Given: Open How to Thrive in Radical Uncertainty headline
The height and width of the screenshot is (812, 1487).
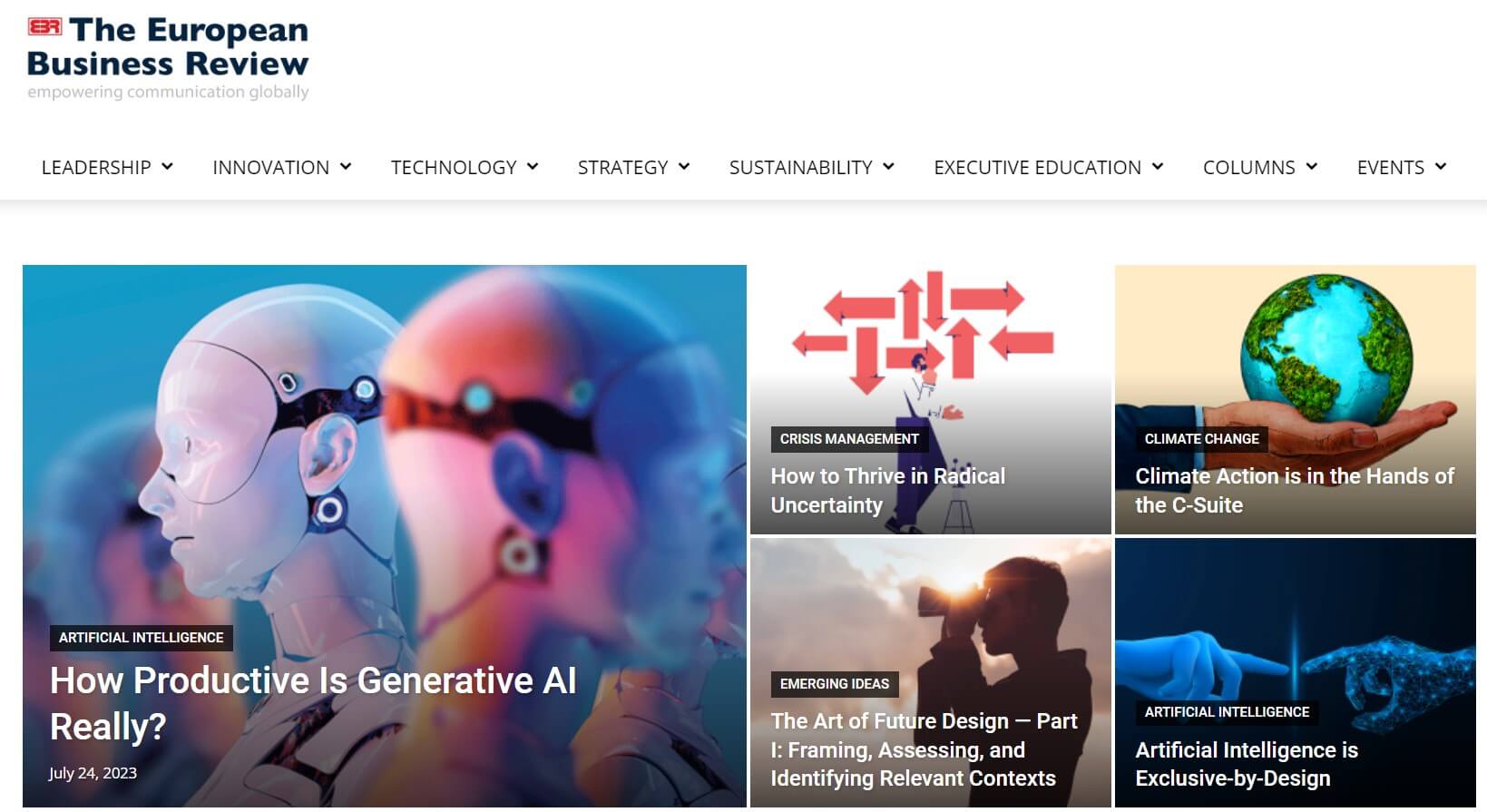Looking at the screenshot, I should point(887,491).
